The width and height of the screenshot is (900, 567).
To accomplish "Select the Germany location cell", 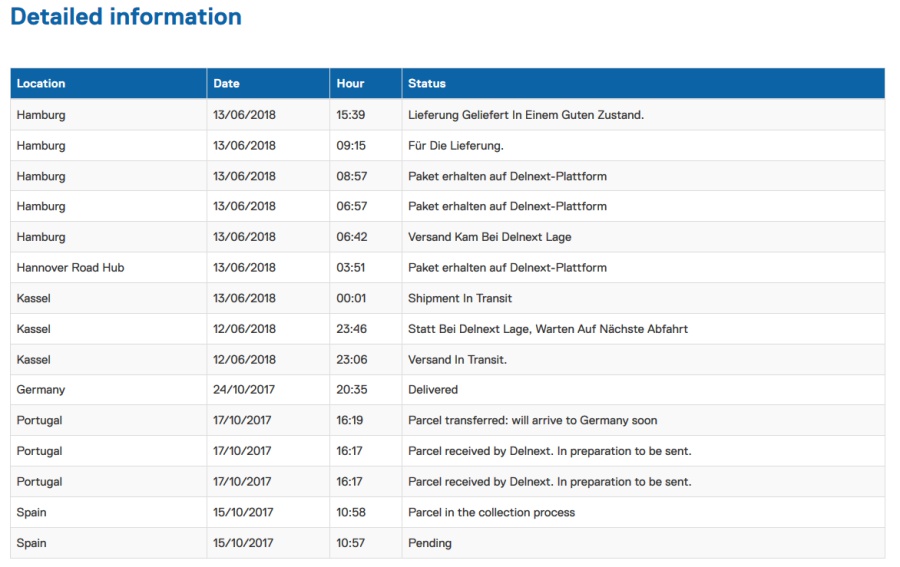I will (x=41, y=390).
